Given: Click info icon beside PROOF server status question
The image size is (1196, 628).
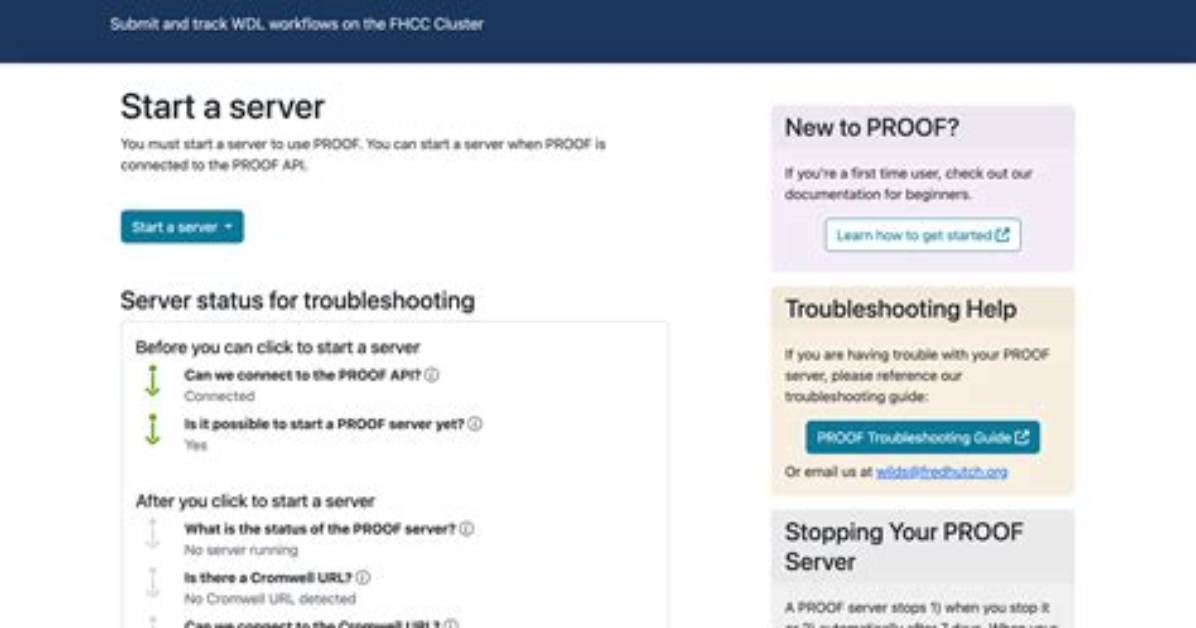Looking at the screenshot, I should pyautogui.click(x=466, y=528).
